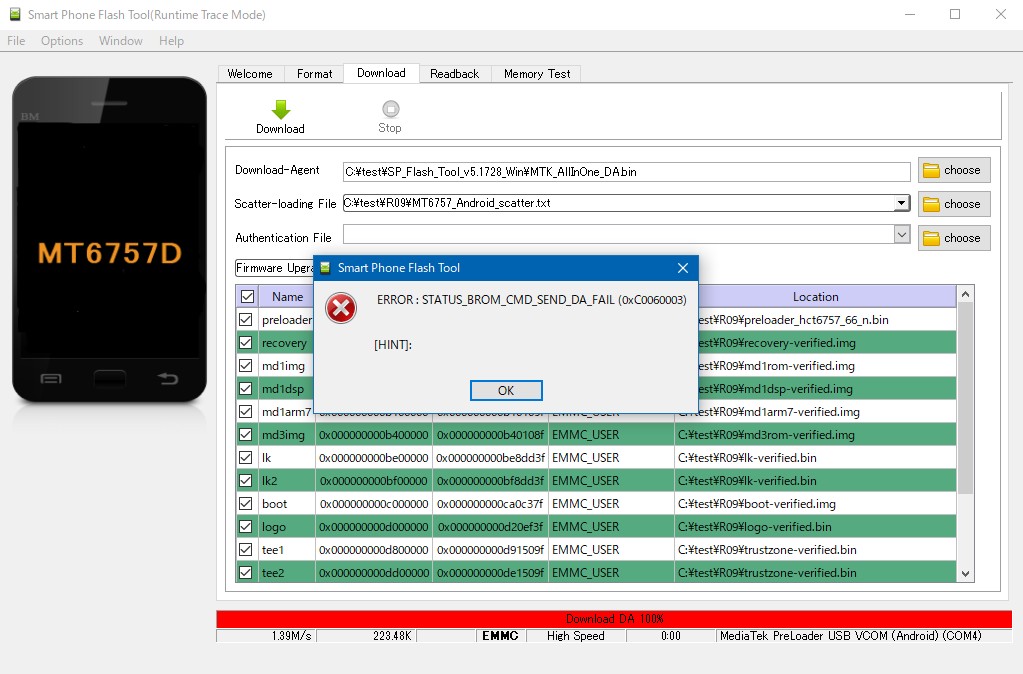Choose a Scatter-loading file
This screenshot has height=674, width=1023.
954,204
